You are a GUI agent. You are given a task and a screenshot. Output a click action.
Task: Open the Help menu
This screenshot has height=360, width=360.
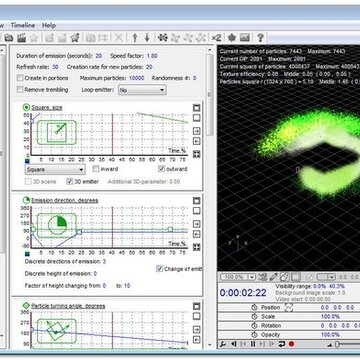pos(49,25)
